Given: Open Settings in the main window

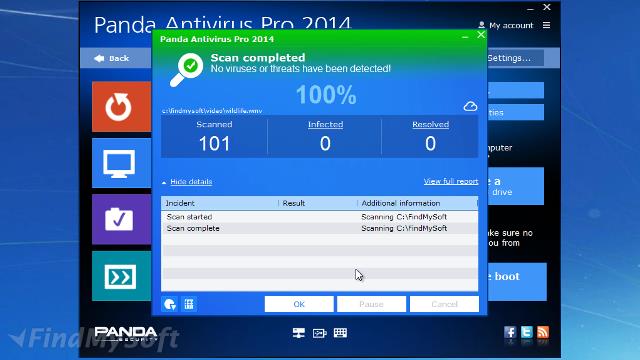Looking at the screenshot, I should pos(515,58).
